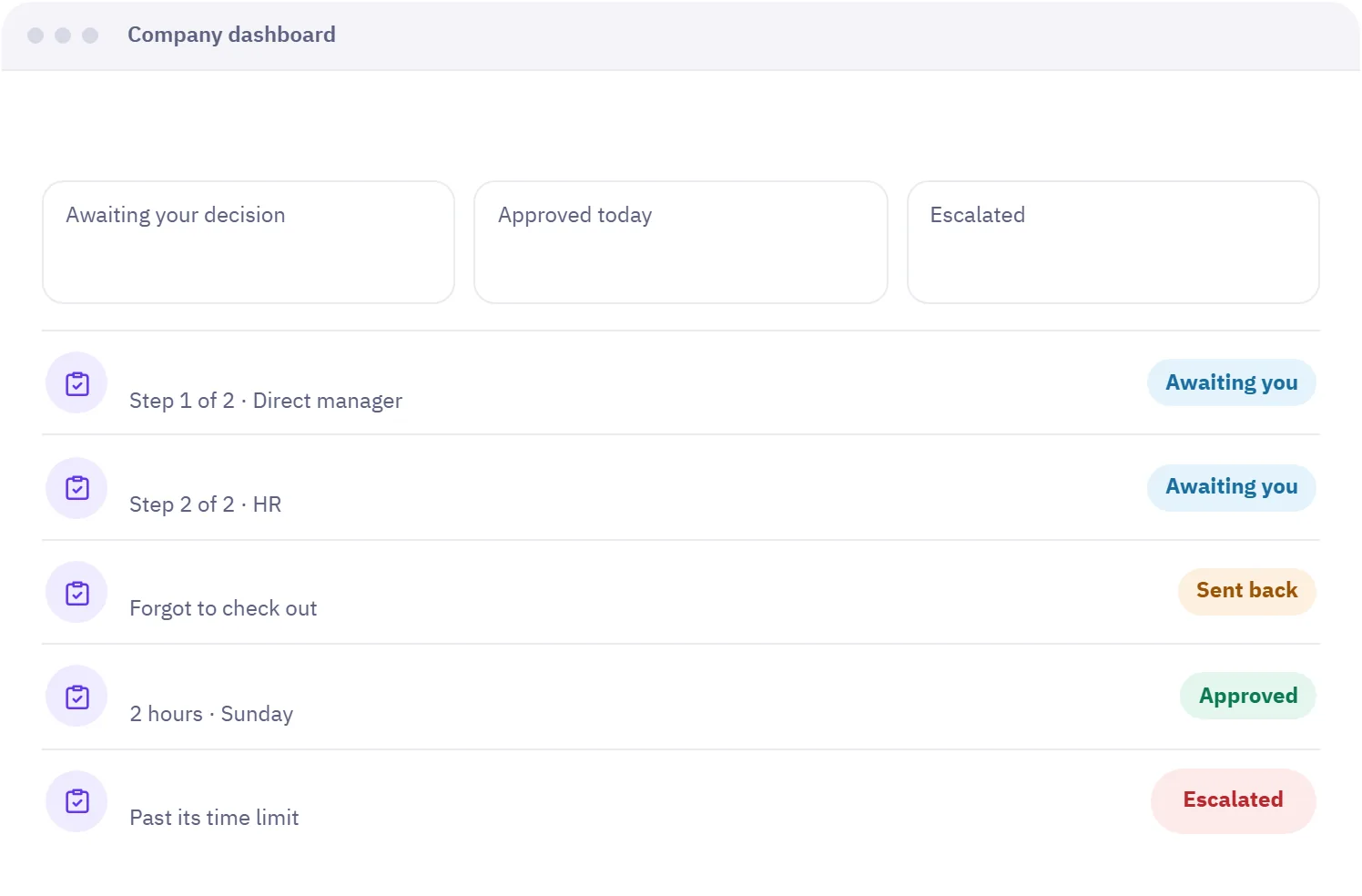
Task: Click the Company dashboard window title
Action: (x=231, y=35)
